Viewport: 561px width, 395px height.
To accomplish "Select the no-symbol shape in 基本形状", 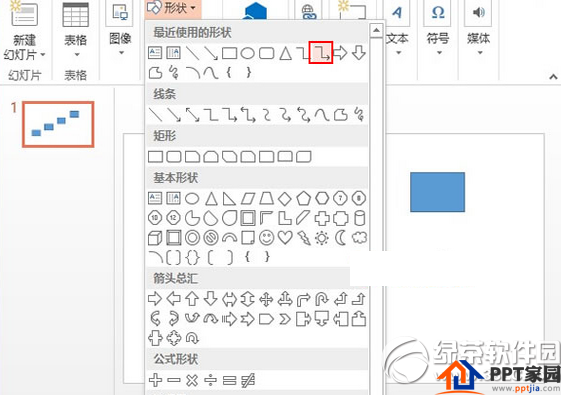I will (211, 238).
